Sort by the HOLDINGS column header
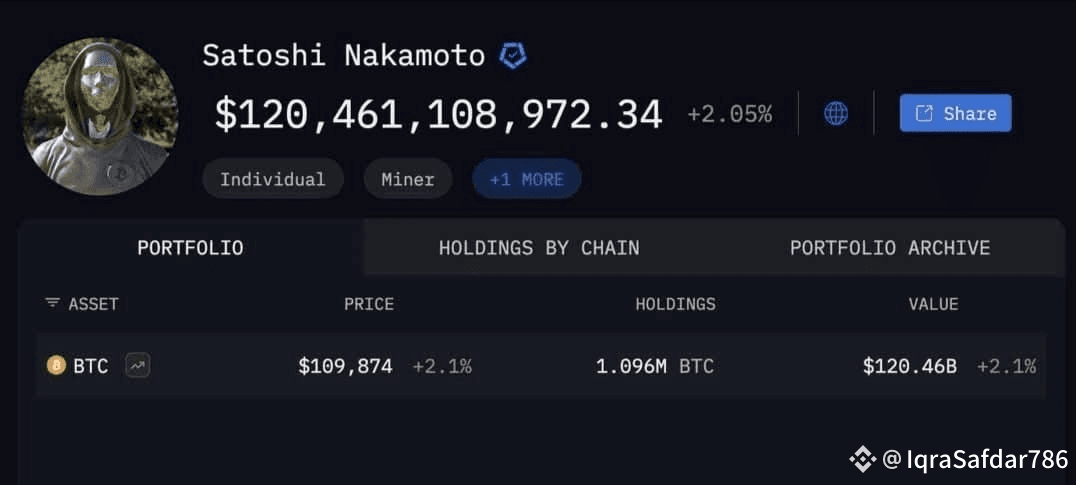The image size is (1076, 485). click(x=675, y=304)
